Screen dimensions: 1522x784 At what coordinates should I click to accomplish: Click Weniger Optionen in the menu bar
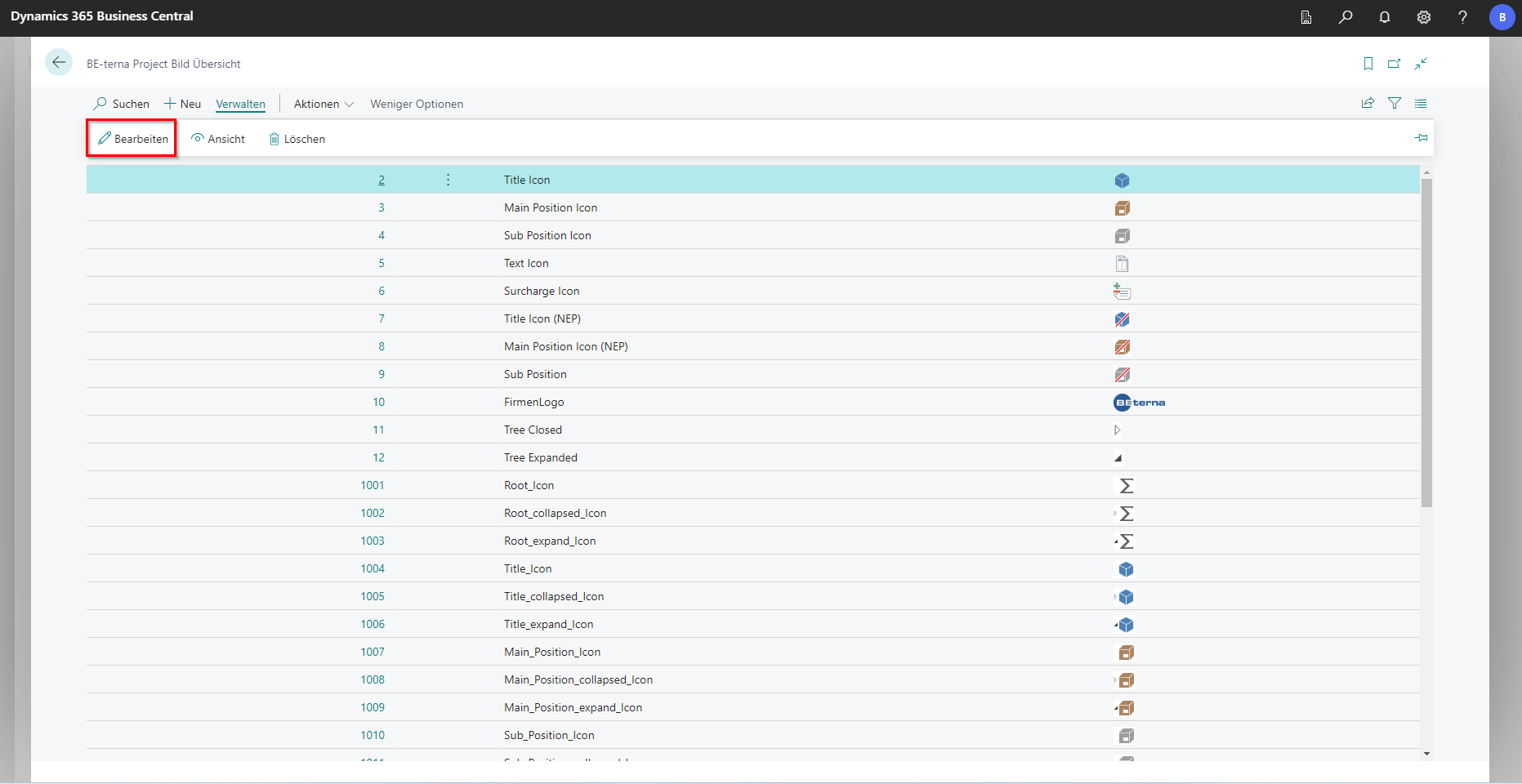[417, 104]
